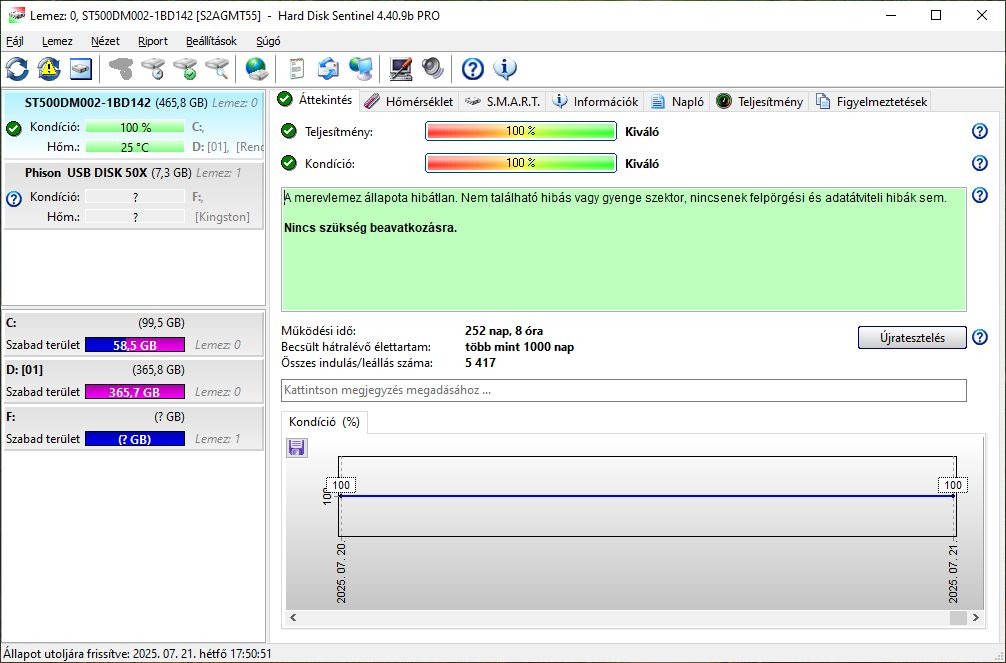Click the speaker sound toolbar icon
Viewport: 1006px width, 663px height.
point(432,69)
